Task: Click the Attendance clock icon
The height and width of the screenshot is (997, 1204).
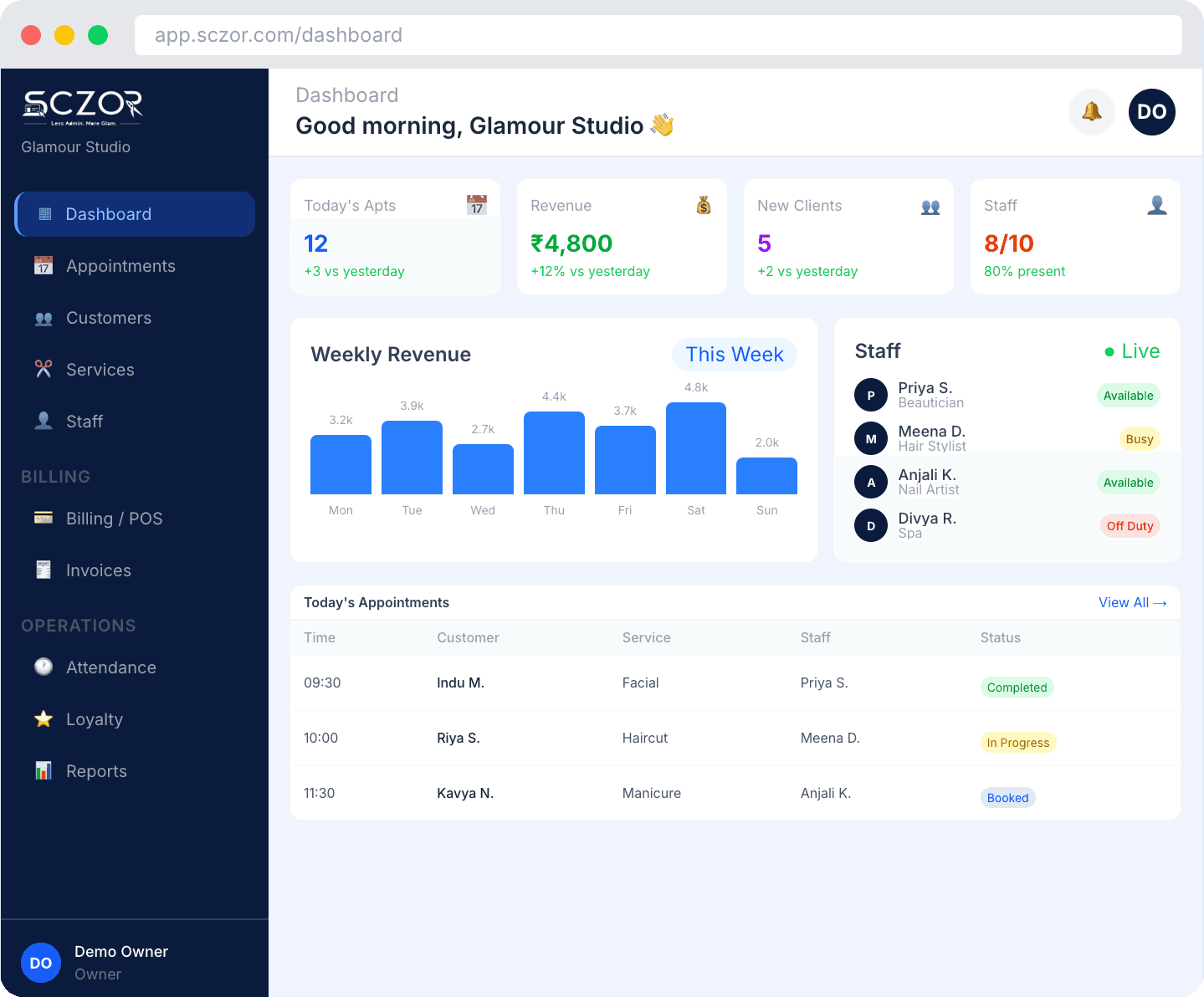Action: (44, 667)
